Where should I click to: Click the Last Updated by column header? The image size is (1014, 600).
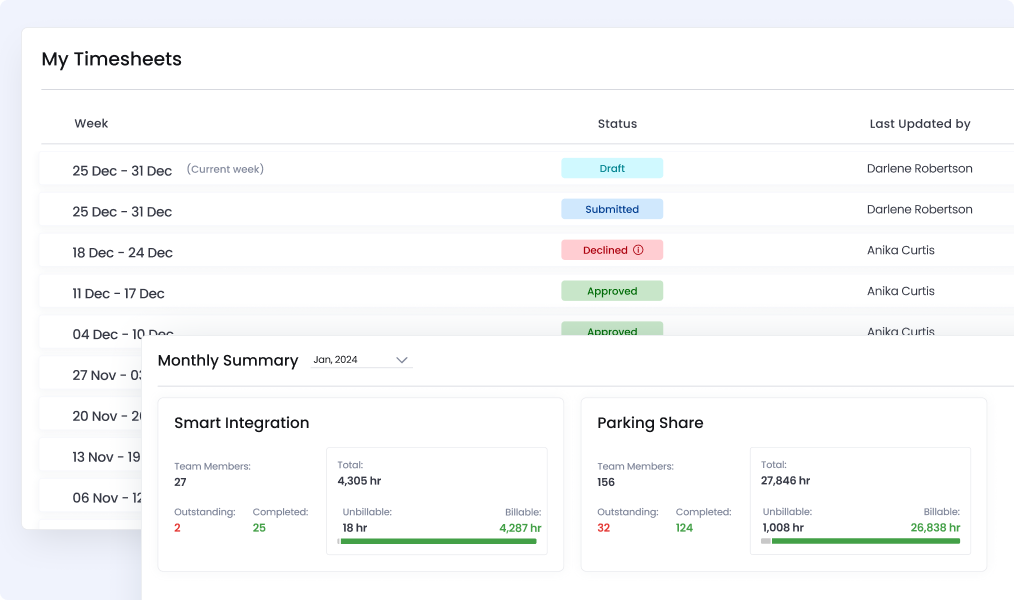920,124
